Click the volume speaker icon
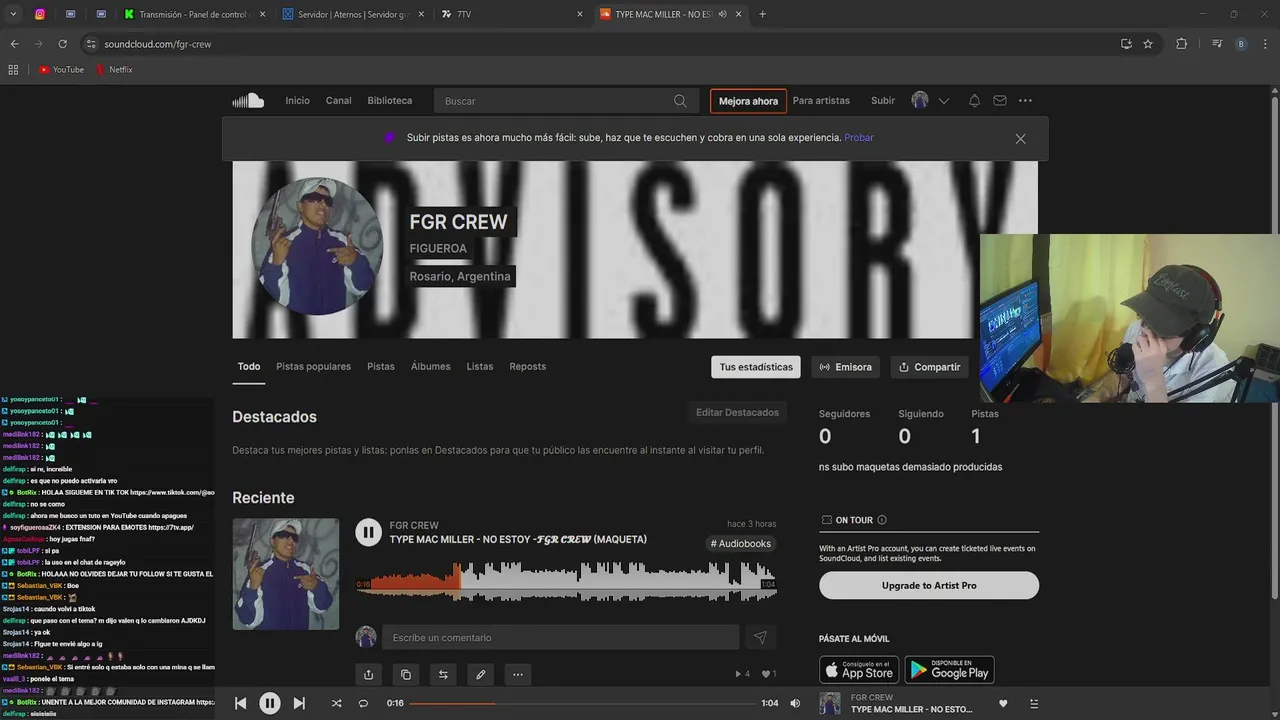The image size is (1280, 720). coord(795,704)
